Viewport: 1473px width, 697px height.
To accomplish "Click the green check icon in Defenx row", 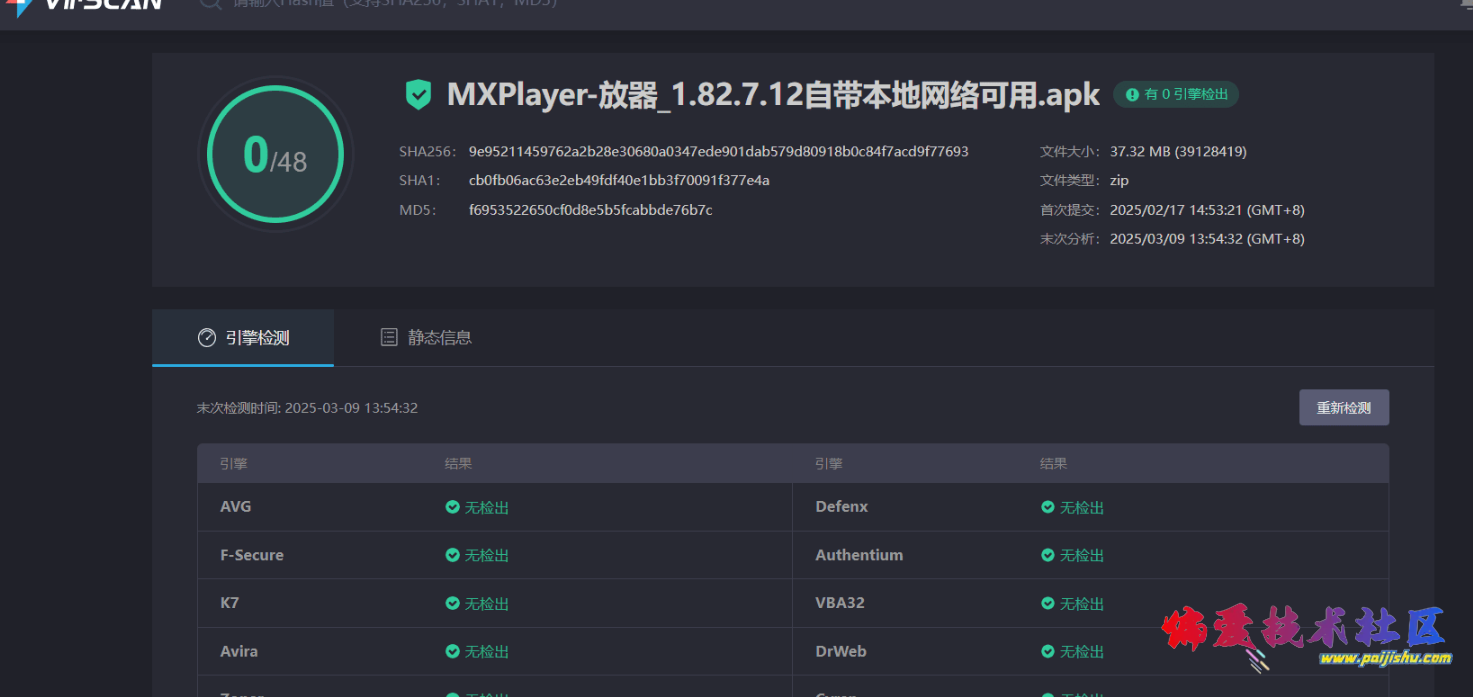I will (x=1048, y=507).
